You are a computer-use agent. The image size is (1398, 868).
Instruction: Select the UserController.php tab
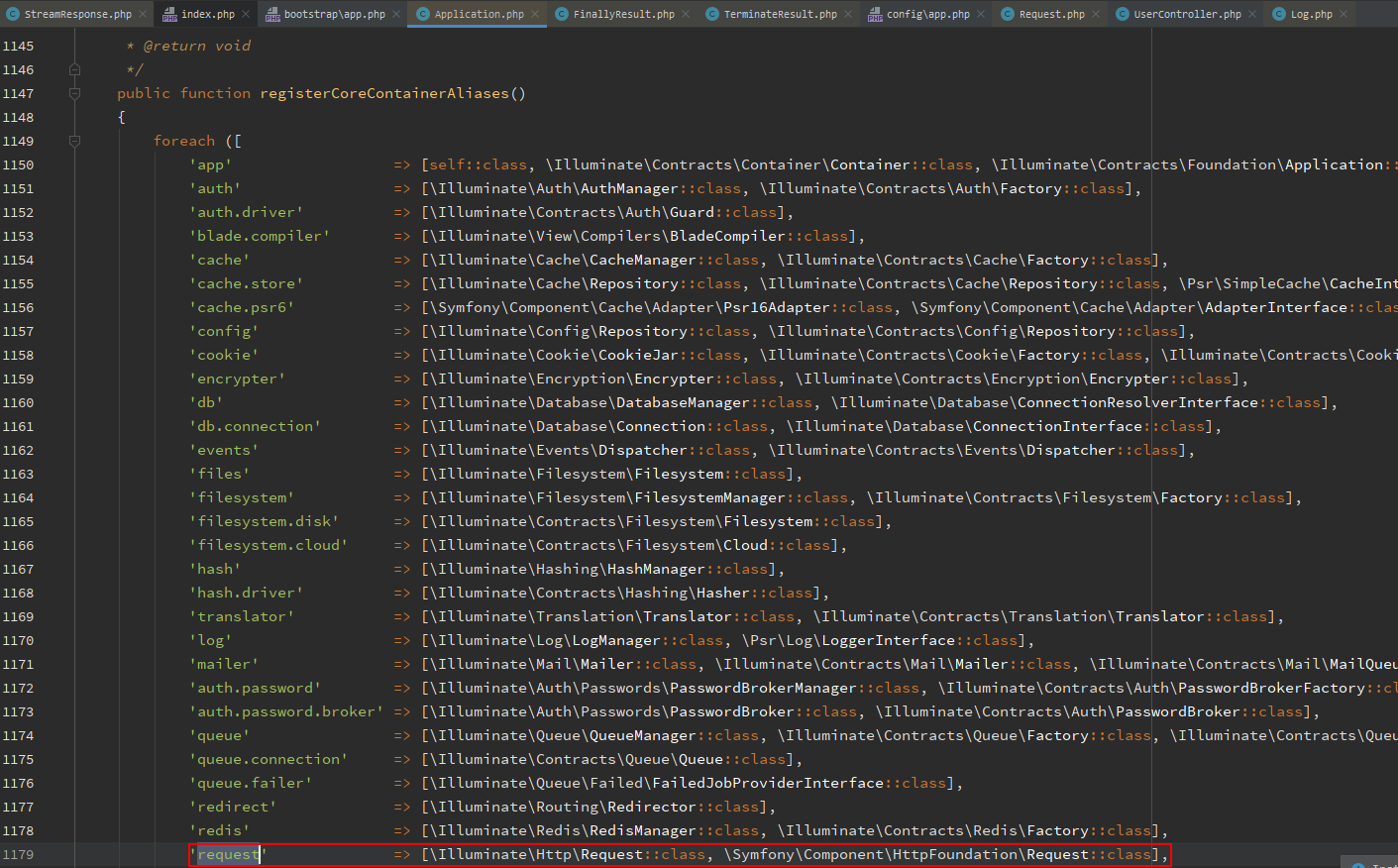[1187, 14]
